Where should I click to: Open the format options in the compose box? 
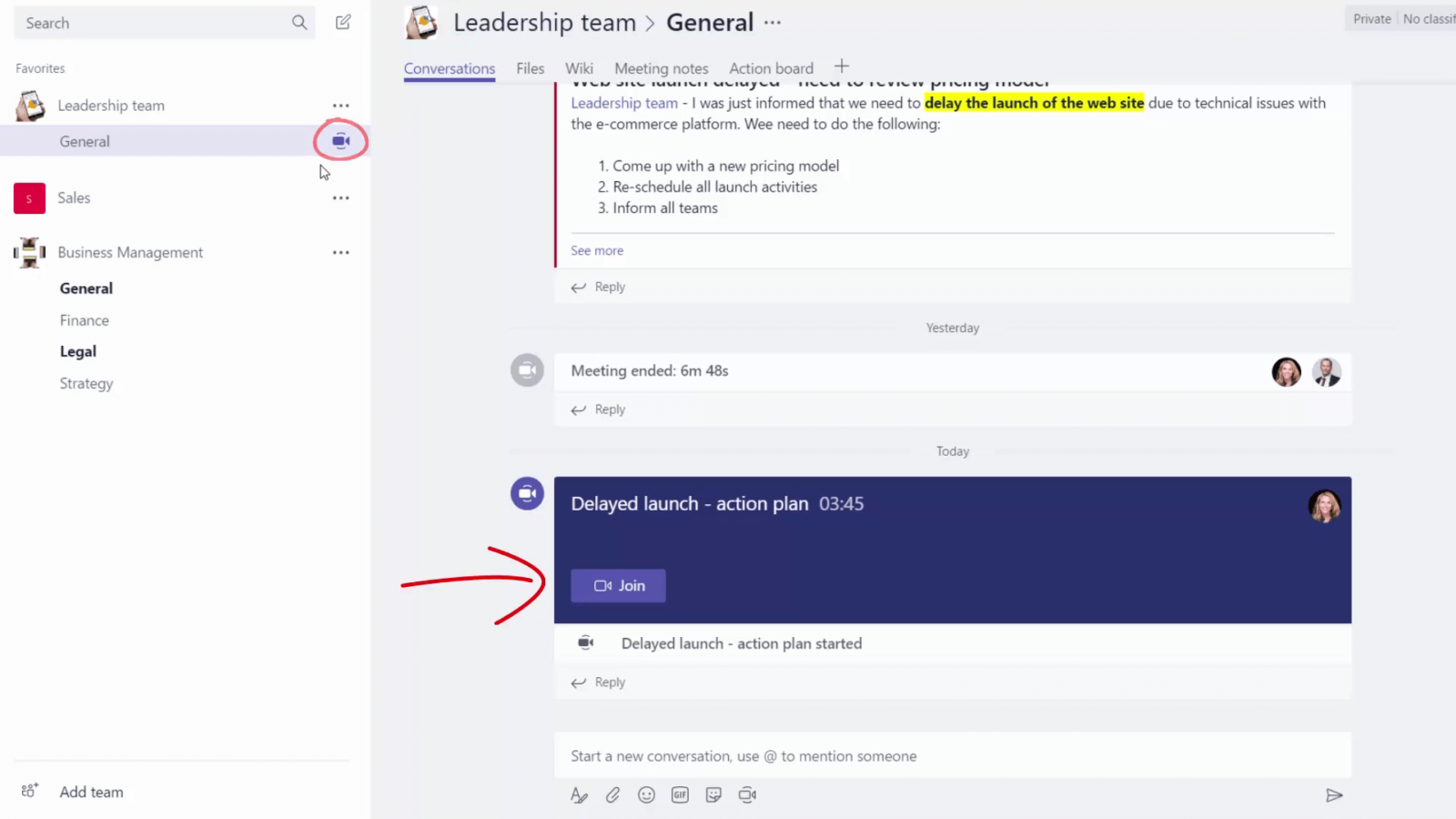pyautogui.click(x=580, y=794)
